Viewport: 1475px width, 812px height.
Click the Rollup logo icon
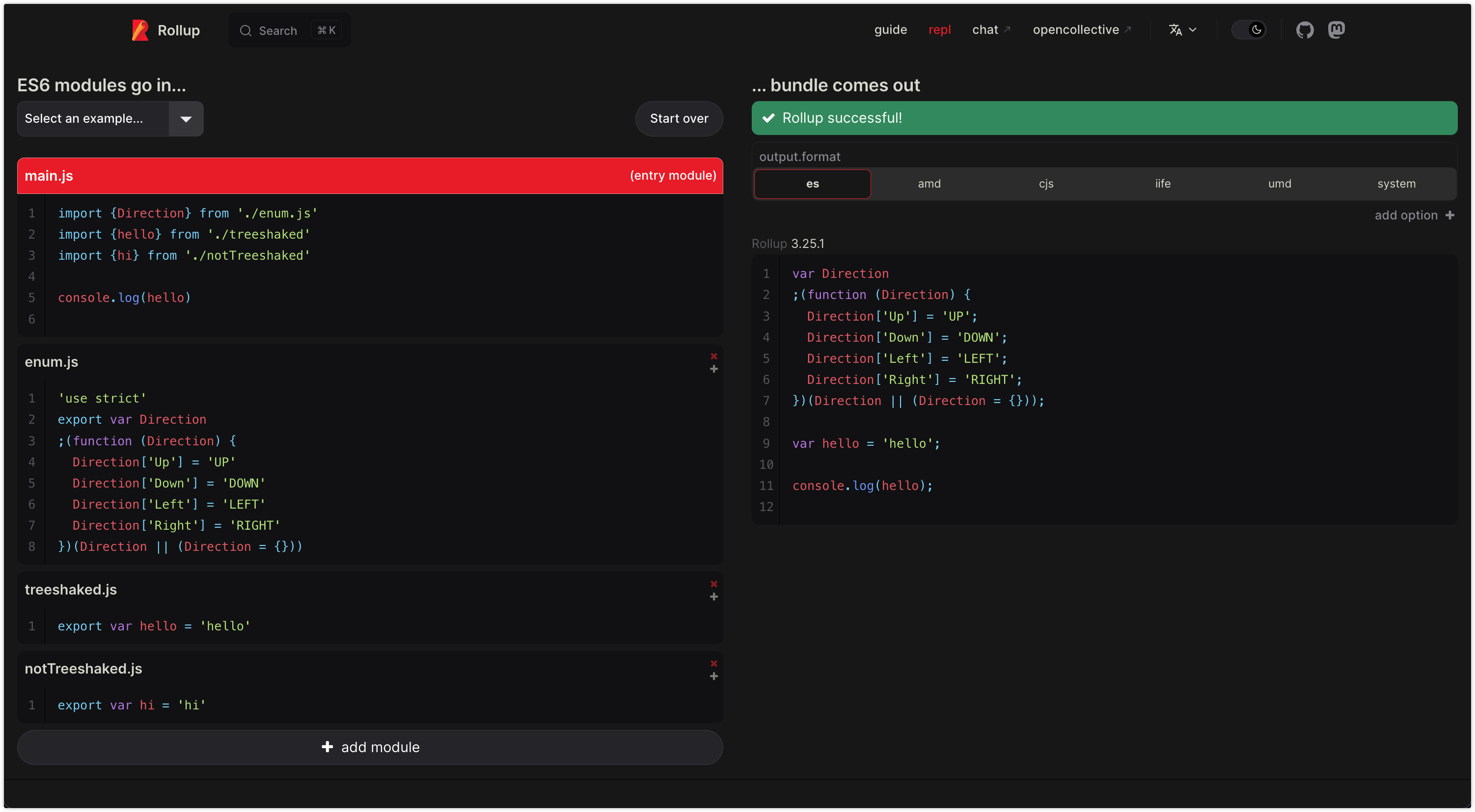[x=140, y=30]
